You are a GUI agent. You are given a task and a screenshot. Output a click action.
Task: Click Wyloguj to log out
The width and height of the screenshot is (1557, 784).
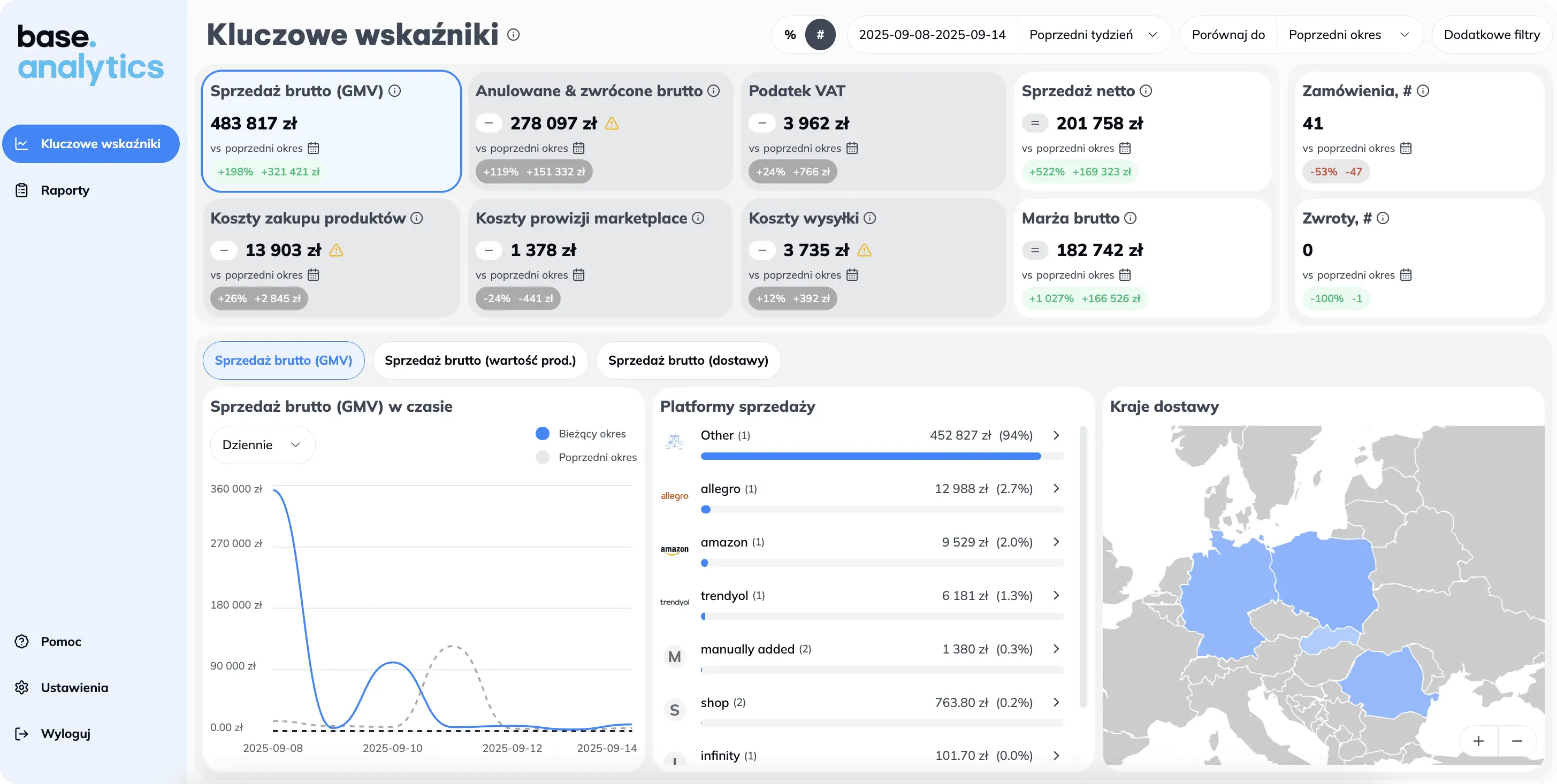tap(65, 733)
